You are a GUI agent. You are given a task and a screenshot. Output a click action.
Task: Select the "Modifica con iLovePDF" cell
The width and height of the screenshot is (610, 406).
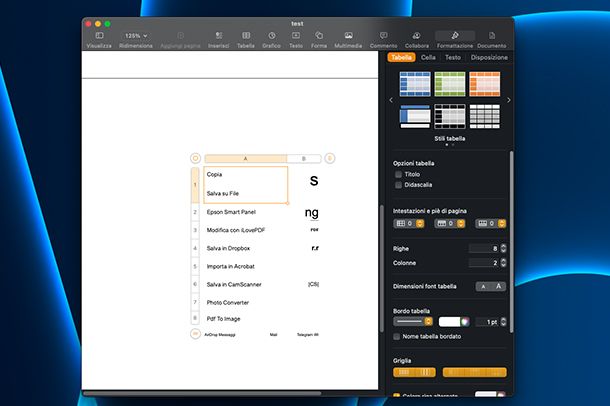click(x=245, y=230)
